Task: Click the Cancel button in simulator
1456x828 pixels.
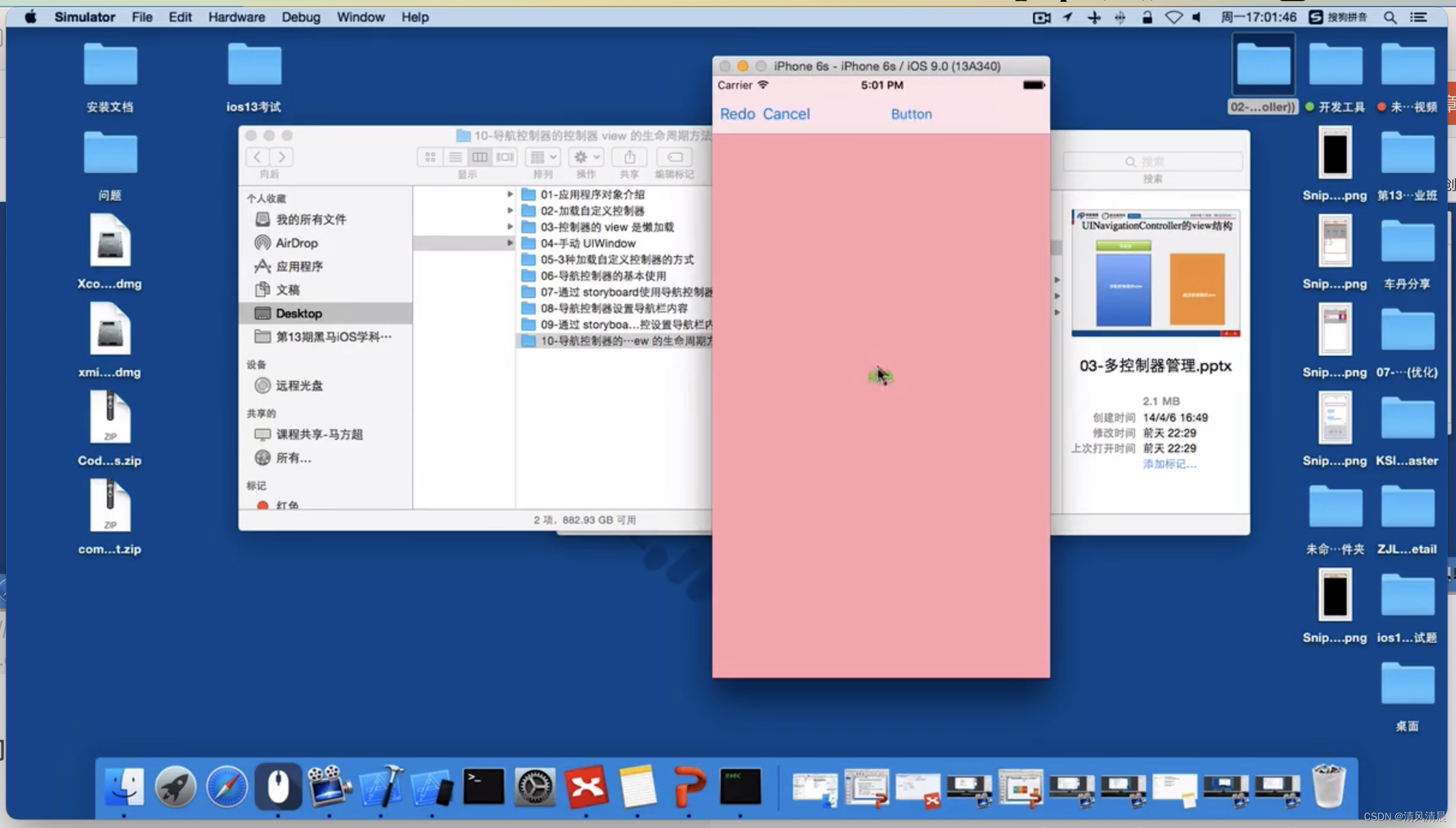Action: pos(787,114)
